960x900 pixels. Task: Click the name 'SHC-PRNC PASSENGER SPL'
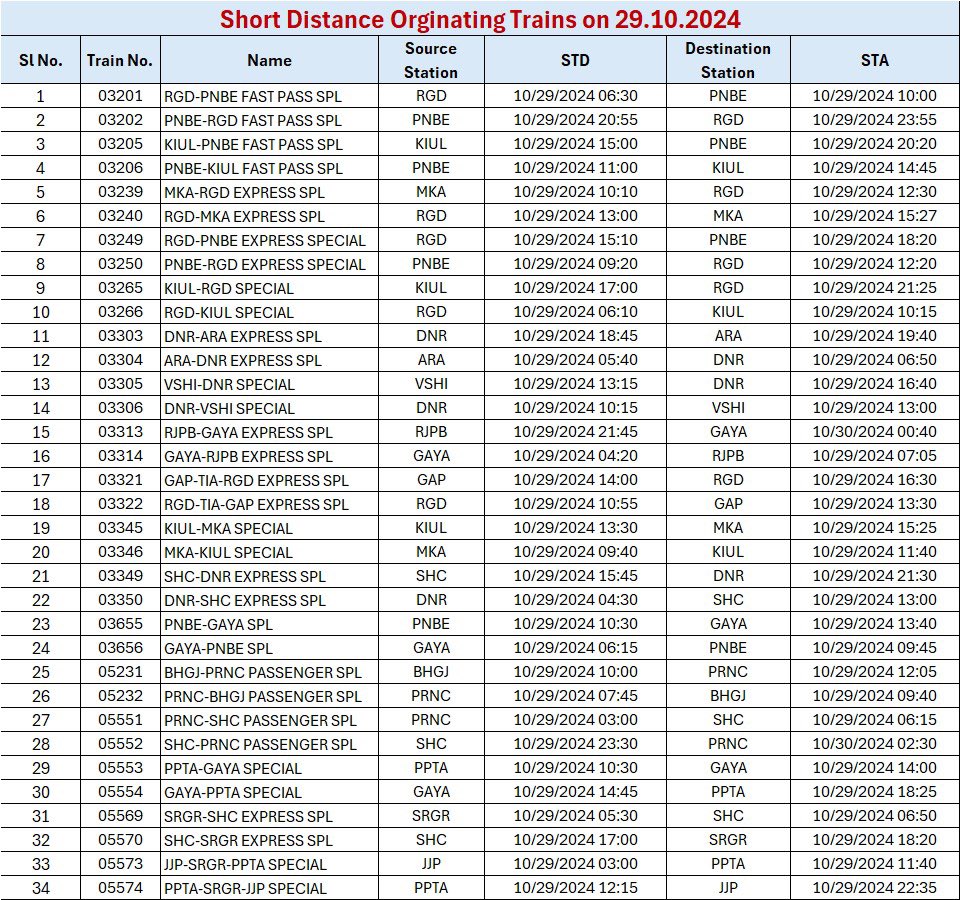point(260,744)
